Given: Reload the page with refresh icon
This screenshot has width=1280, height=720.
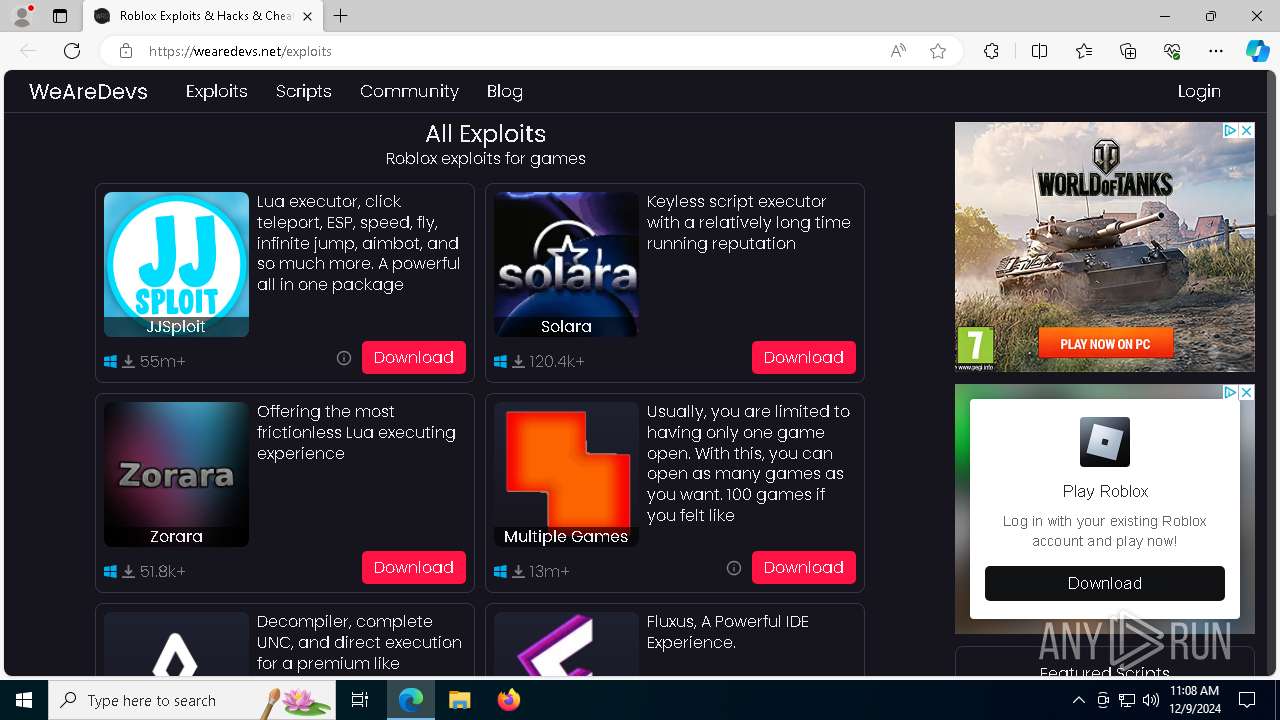Looking at the screenshot, I should (72, 51).
